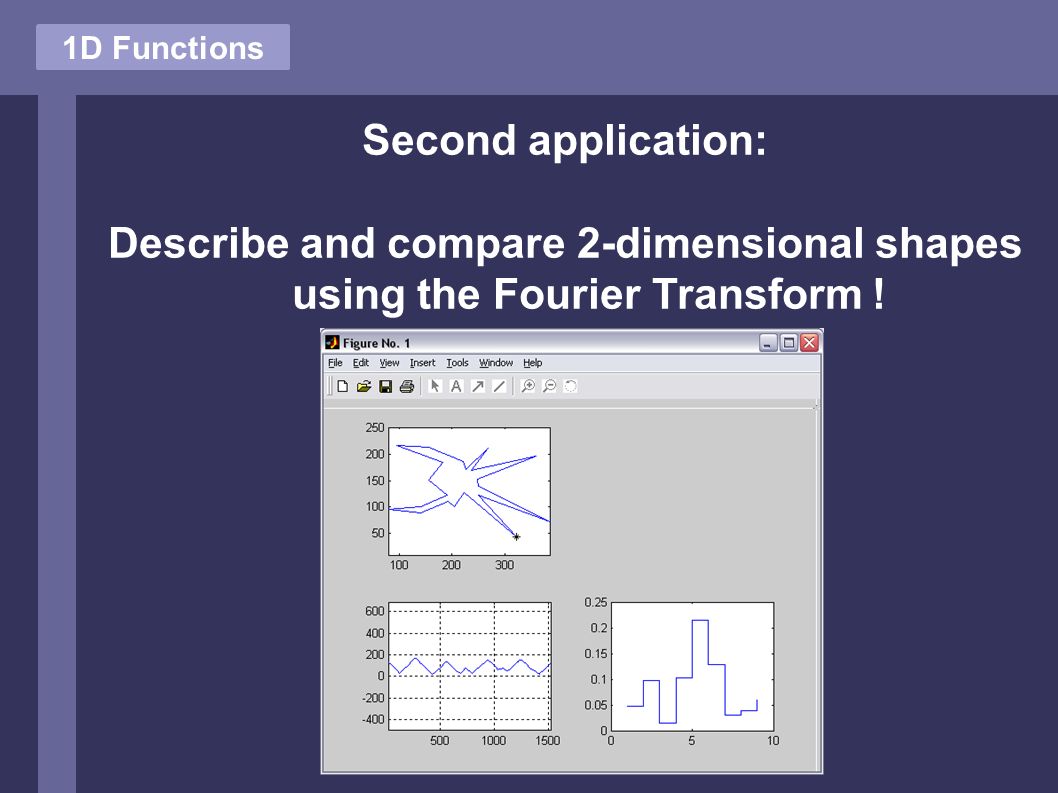
Task: Click the 10 x-axis label on the spectrum plot
Action: pos(773,740)
